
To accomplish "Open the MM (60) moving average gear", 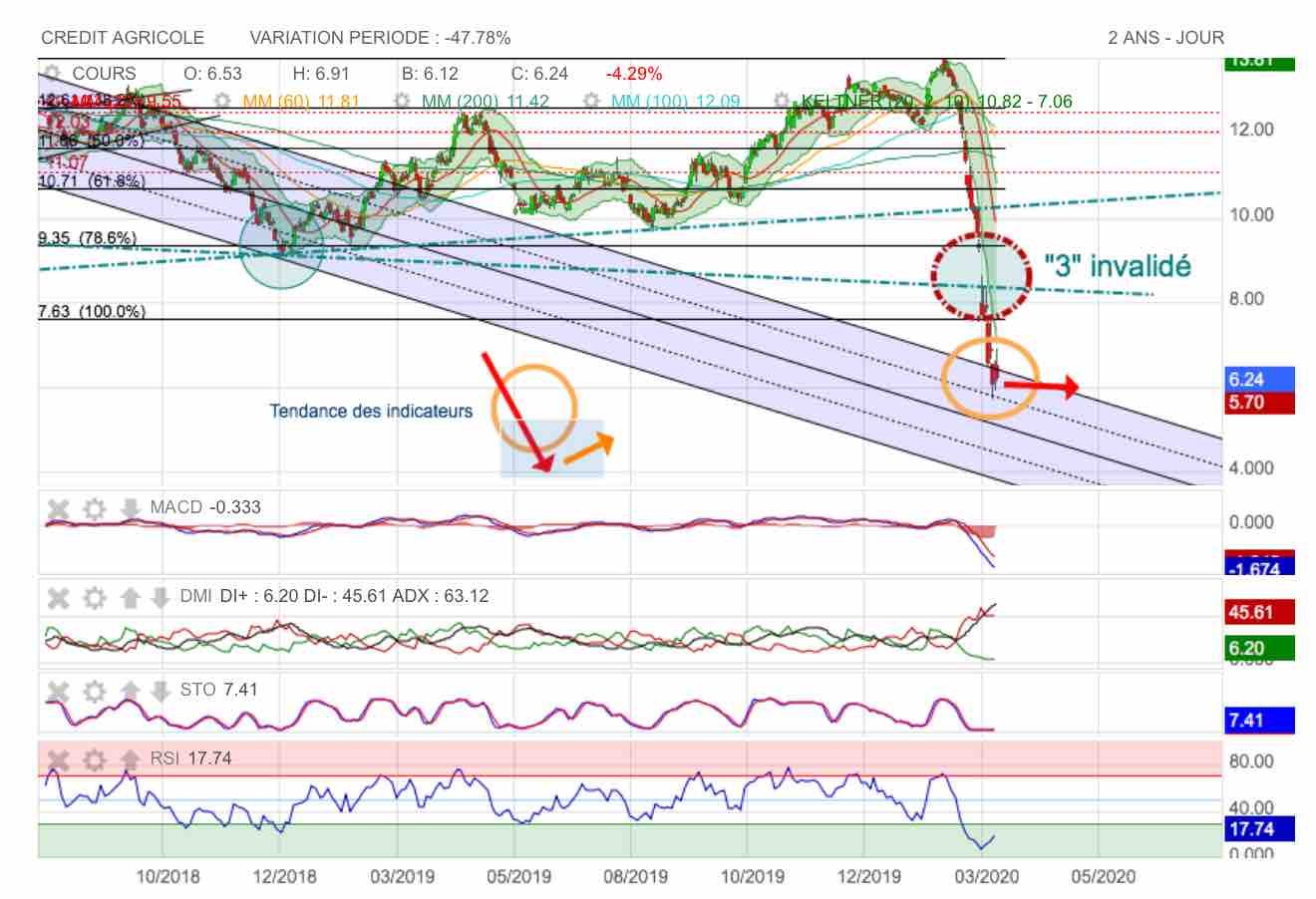I will (223, 102).
